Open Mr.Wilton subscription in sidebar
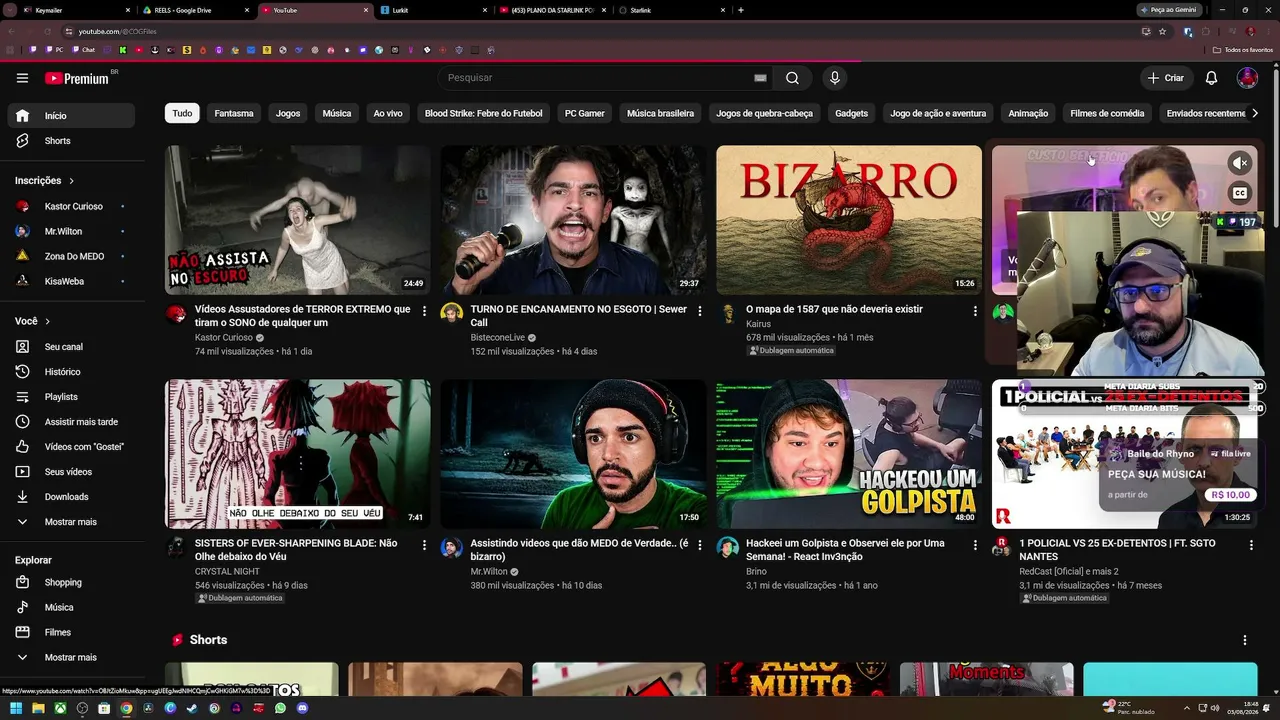 [70, 232]
